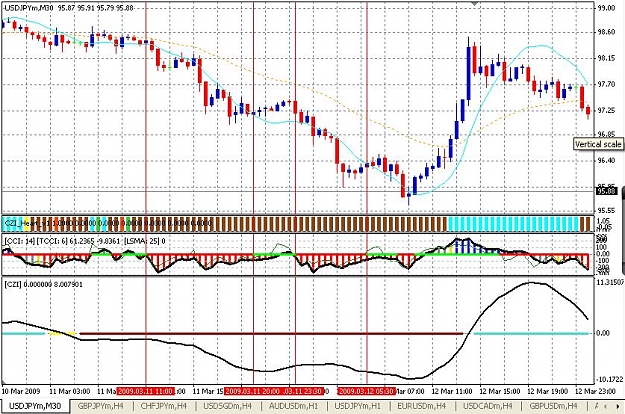Open the GBPJPYm,H4 chart tab
The image size is (625, 414).
(100, 406)
